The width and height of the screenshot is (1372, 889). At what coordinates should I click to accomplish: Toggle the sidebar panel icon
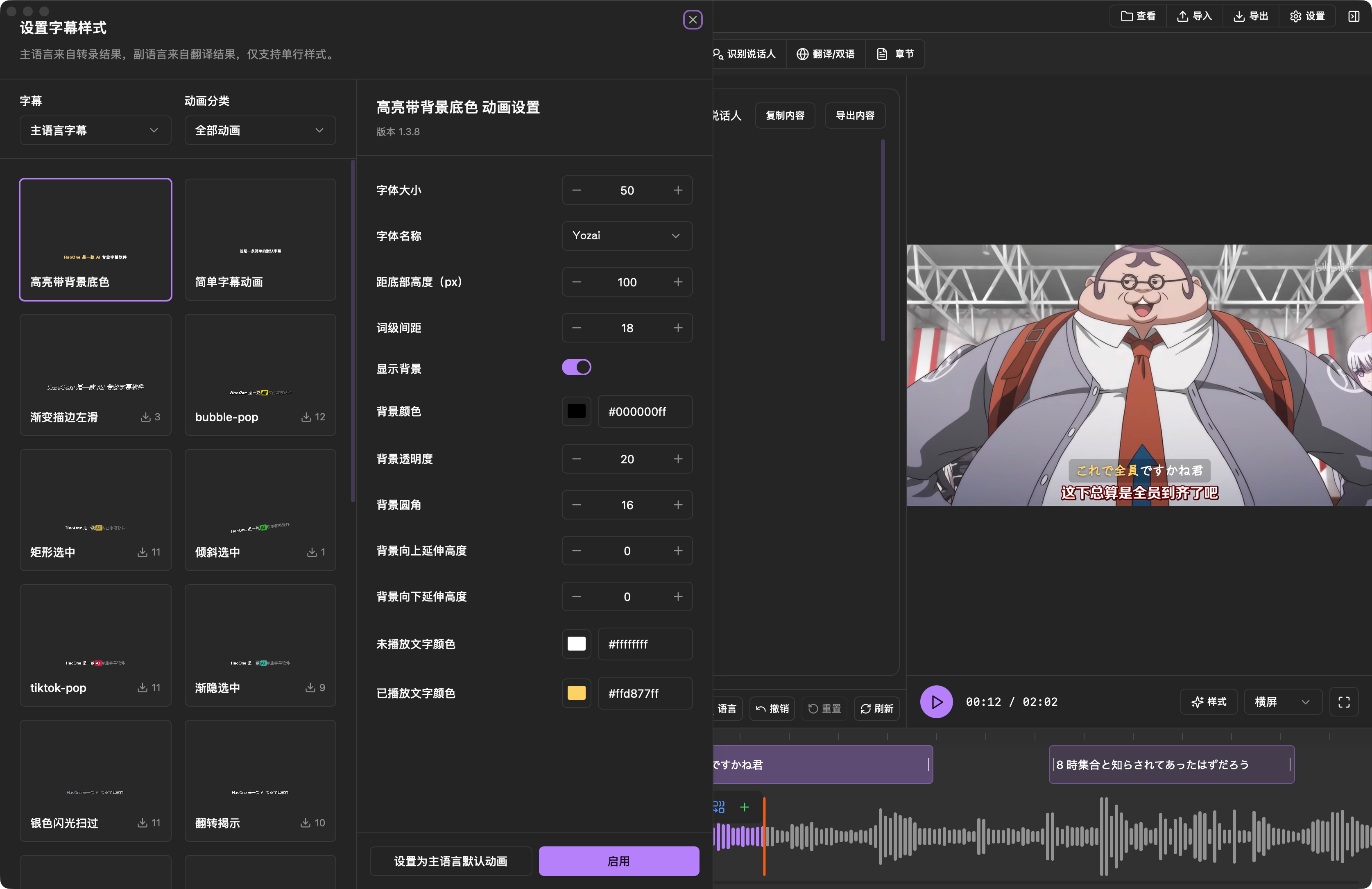pyautogui.click(x=1354, y=16)
